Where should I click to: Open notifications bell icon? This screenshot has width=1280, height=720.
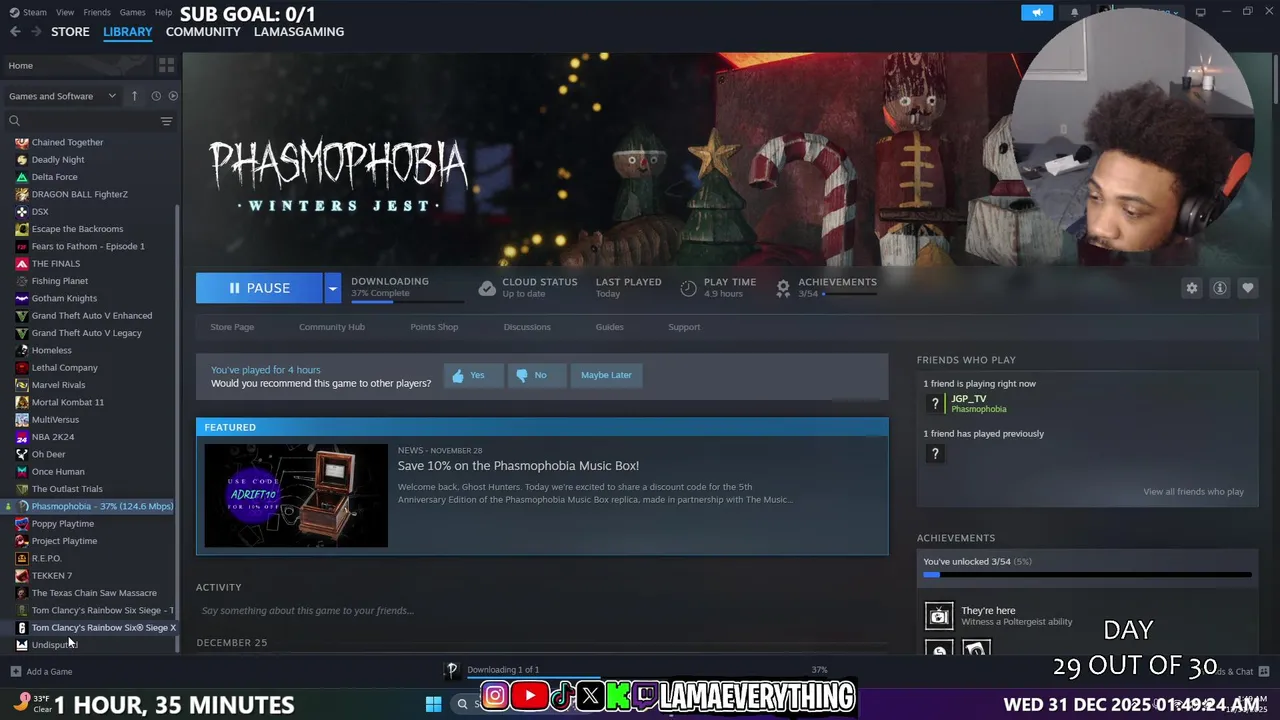pos(1074,12)
